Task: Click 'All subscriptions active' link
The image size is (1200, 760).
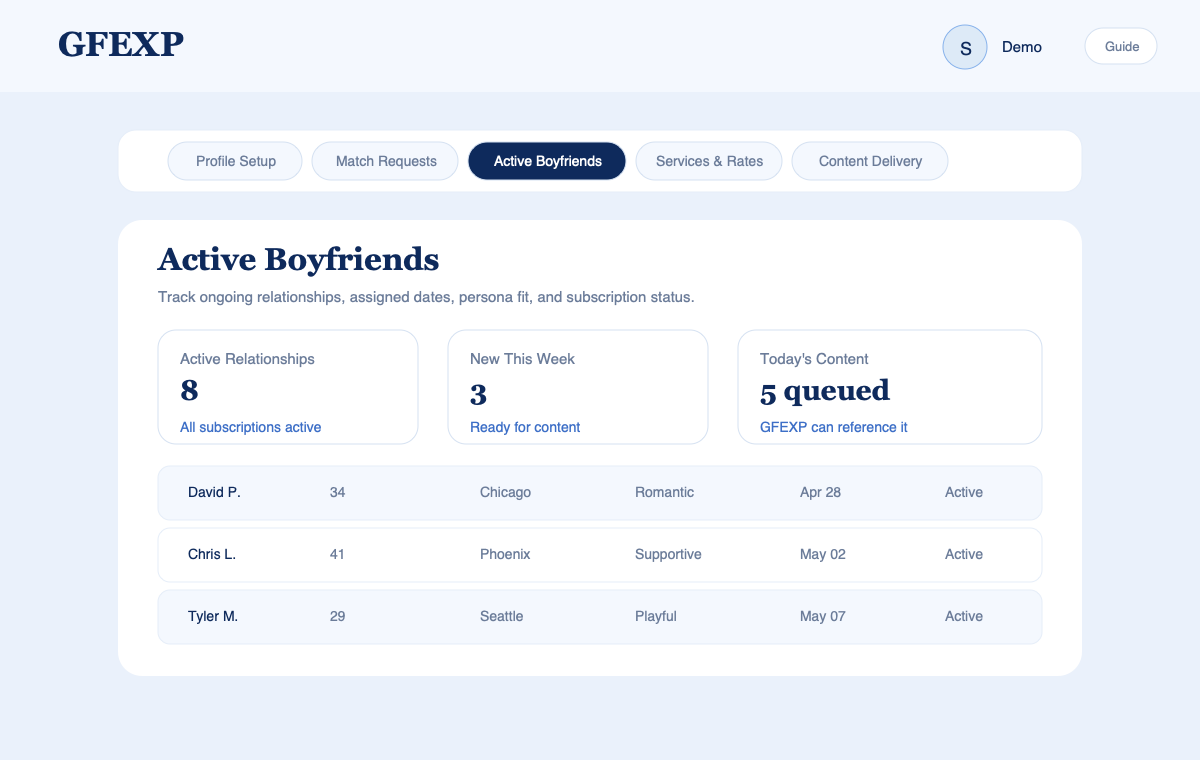Action: [x=251, y=427]
